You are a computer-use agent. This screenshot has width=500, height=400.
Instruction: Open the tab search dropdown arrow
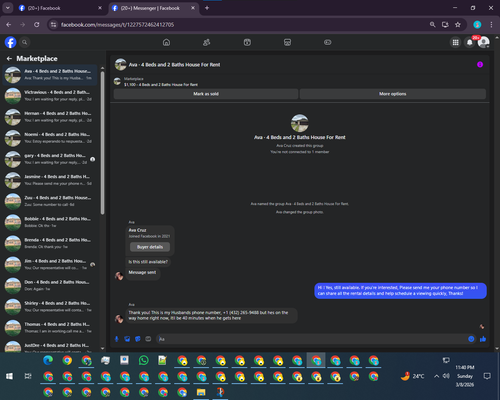coord(7,8)
